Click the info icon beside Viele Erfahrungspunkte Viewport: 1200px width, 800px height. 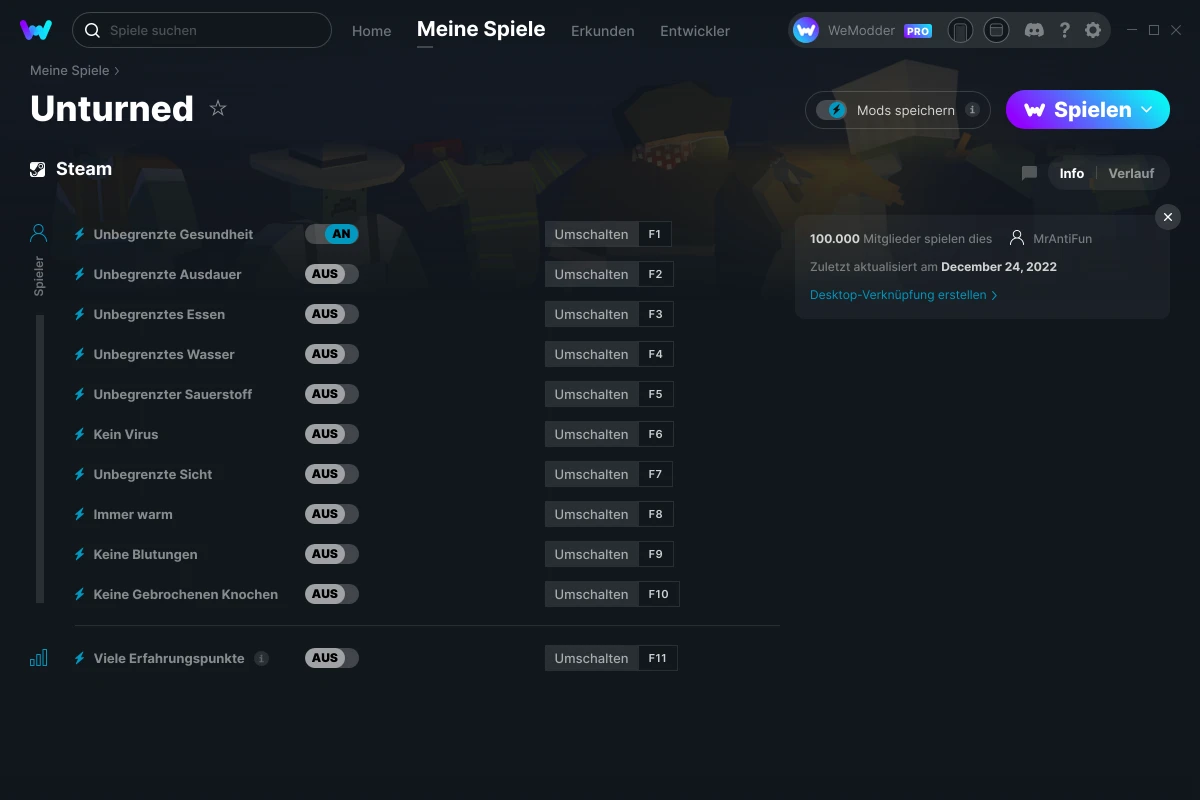pyautogui.click(x=261, y=658)
